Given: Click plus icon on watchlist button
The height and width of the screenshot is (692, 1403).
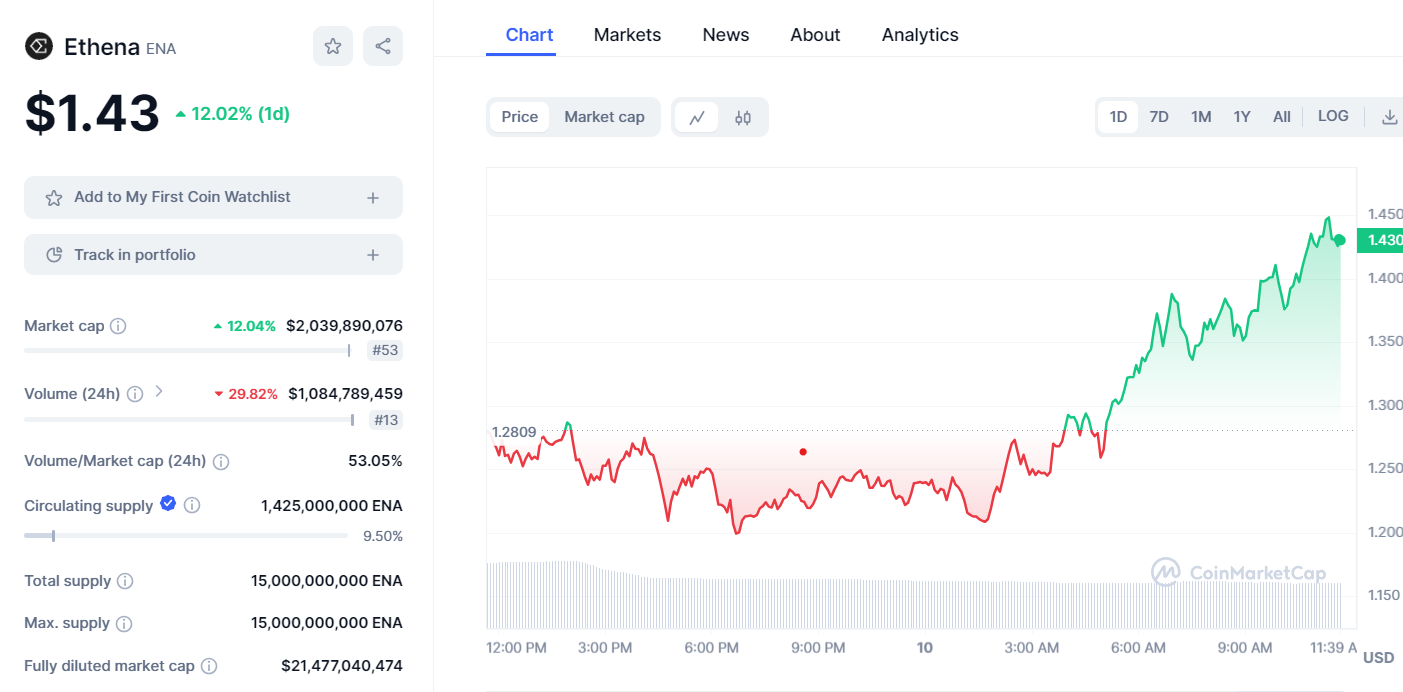Looking at the screenshot, I should (373, 198).
